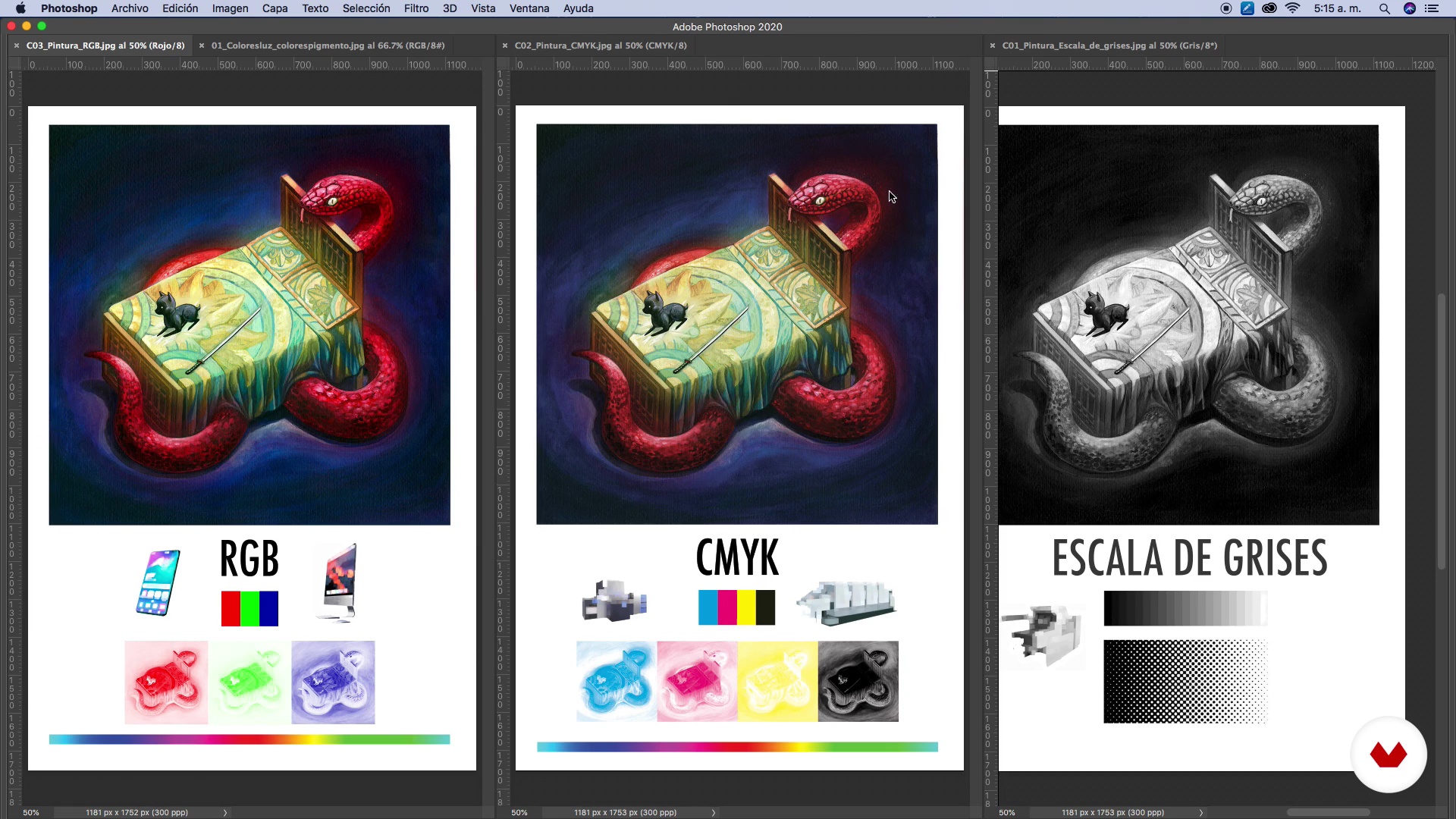The width and height of the screenshot is (1456, 819).
Task: Open the 3D menu
Action: point(450,8)
